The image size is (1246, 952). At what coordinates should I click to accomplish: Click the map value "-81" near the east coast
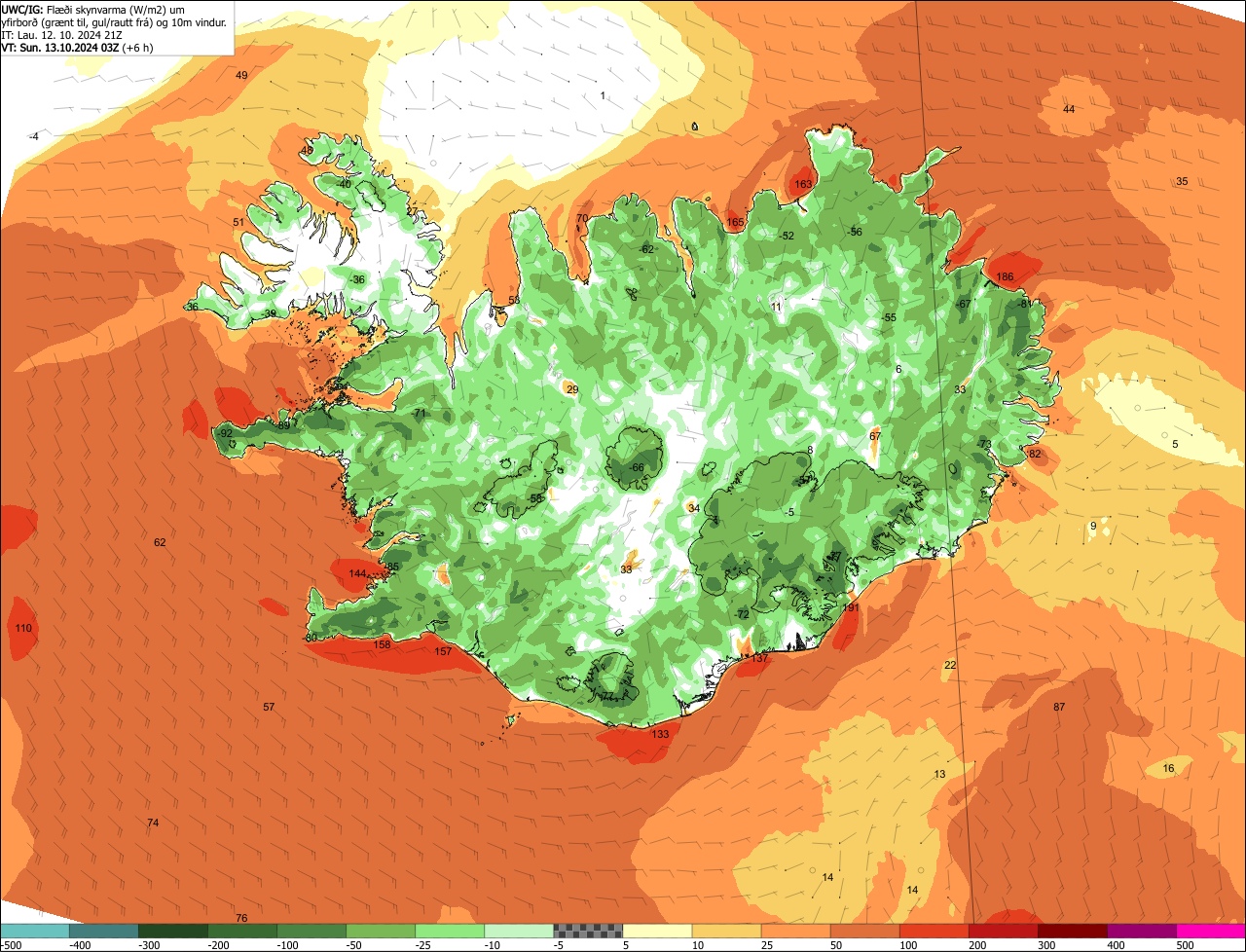(1025, 304)
